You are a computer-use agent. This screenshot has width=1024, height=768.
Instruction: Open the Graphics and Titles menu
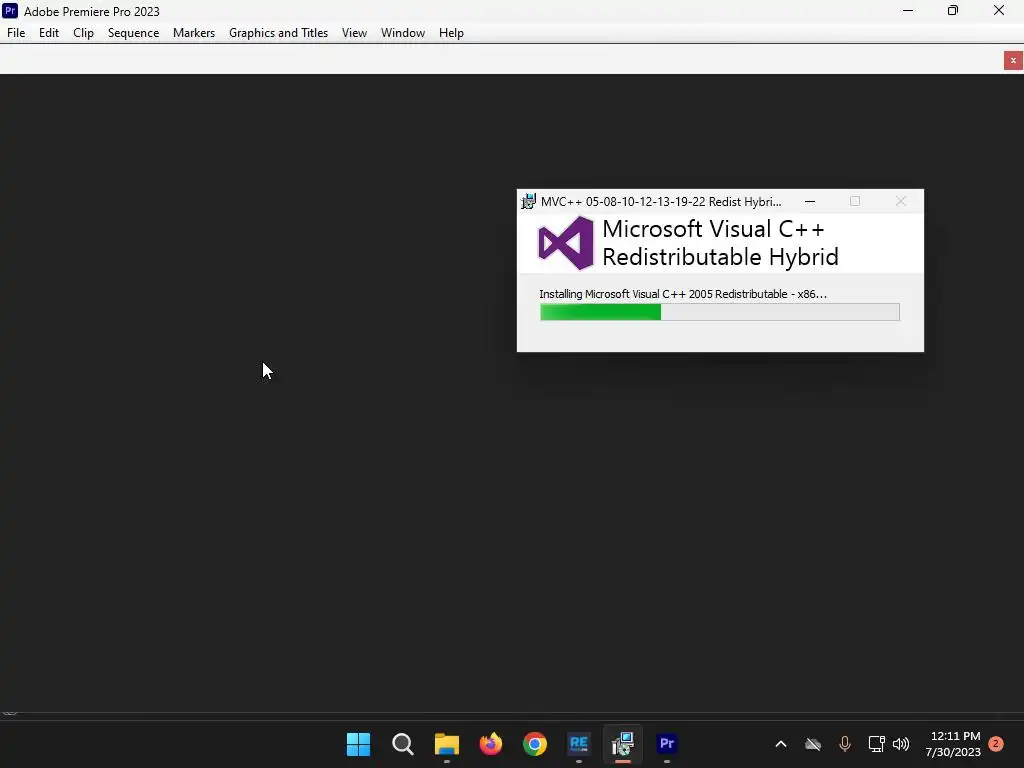278,33
